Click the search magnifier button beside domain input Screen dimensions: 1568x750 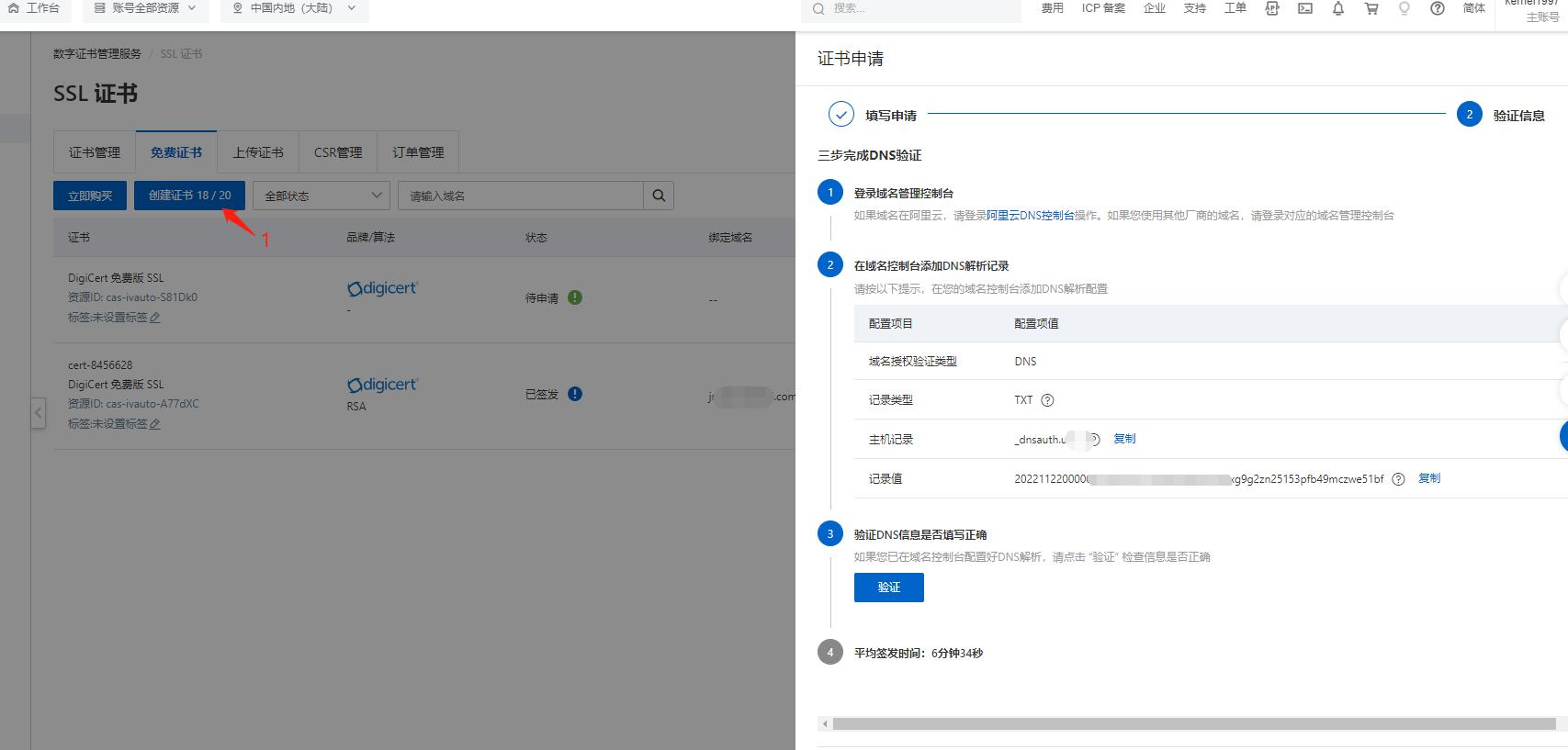pos(659,196)
